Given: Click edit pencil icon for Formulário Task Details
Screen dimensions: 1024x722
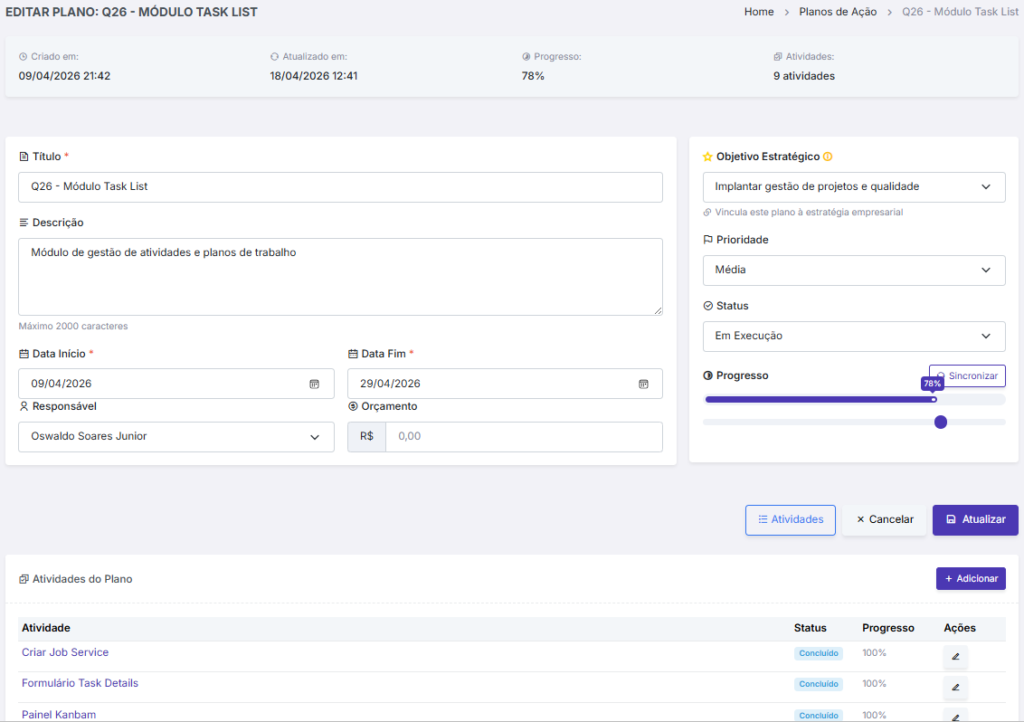Looking at the screenshot, I should 955,688.
